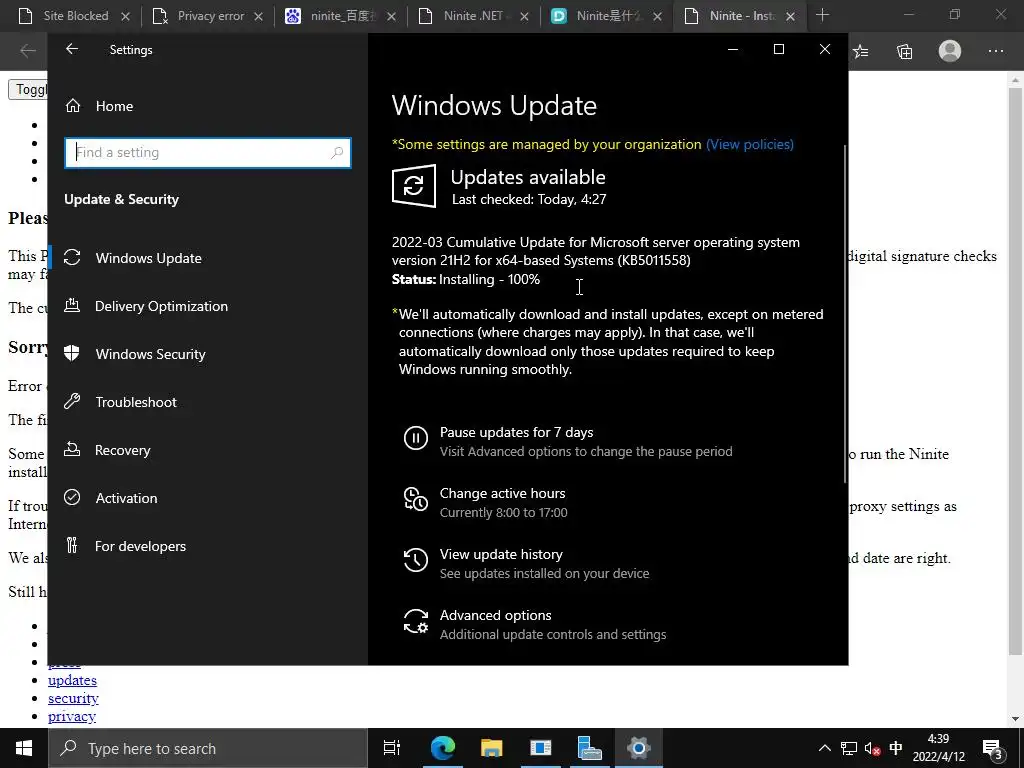Click the Windows Update refresh icon in sidebar
This screenshot has height=768, width=1024.
click(x=72, y=257)
